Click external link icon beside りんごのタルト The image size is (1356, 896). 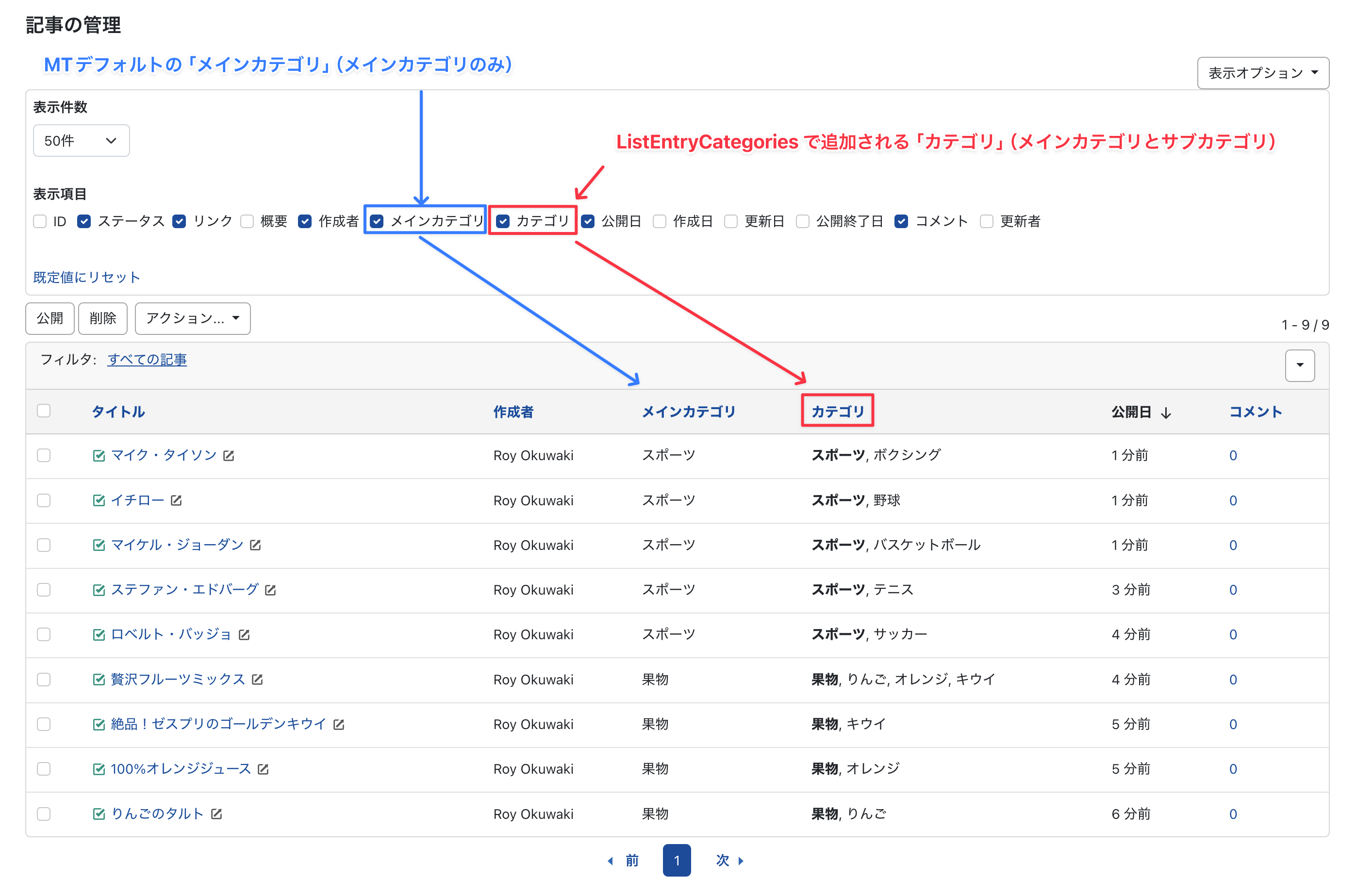pyautogui.click(x=216, y=813)
